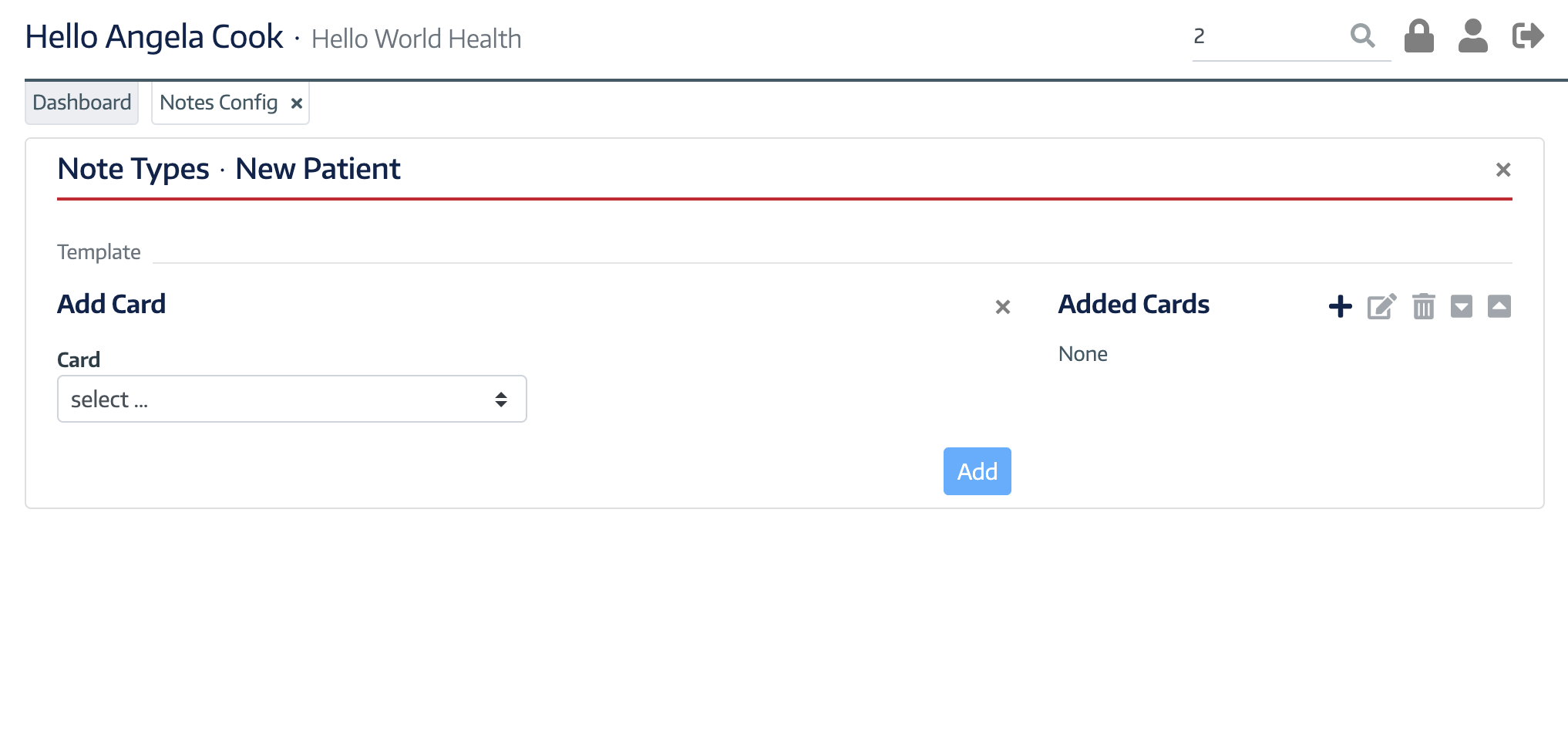This screenshot has height=742, width=1568.
Task: Select the Notes Config tab
Action: (219, 103)
